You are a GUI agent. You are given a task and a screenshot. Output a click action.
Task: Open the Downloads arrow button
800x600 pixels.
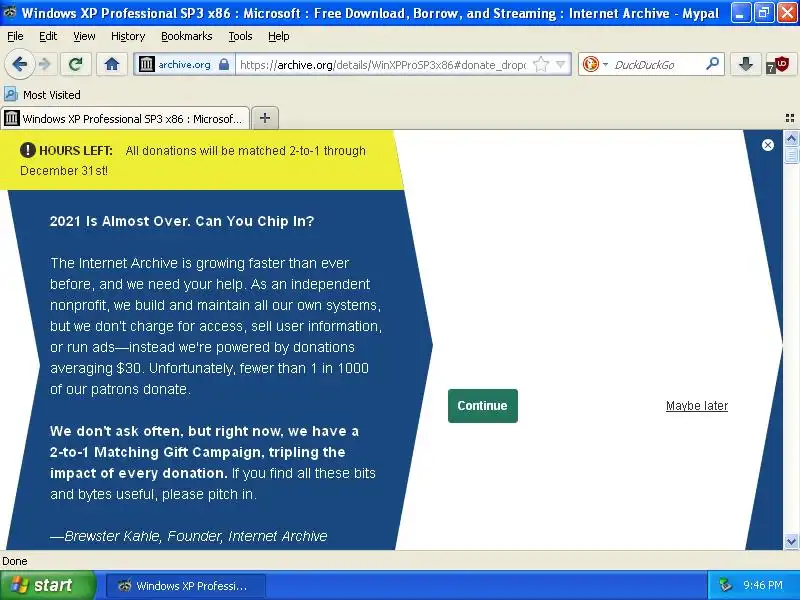[745, 64]
